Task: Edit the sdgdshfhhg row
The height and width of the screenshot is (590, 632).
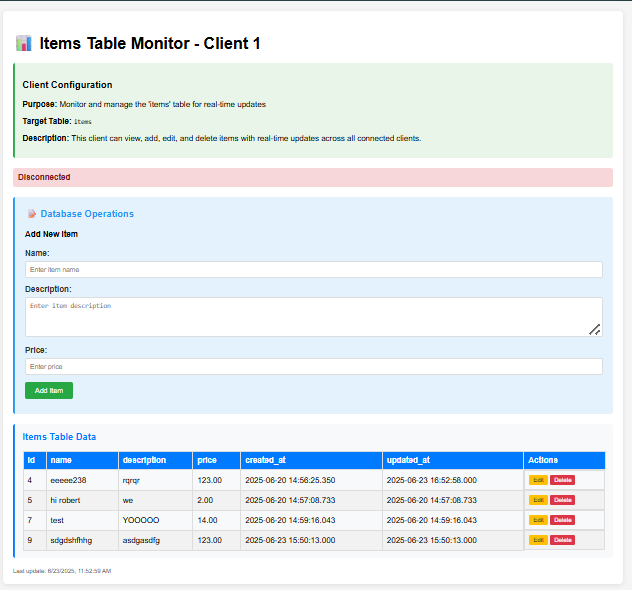Action: (538, 540)
